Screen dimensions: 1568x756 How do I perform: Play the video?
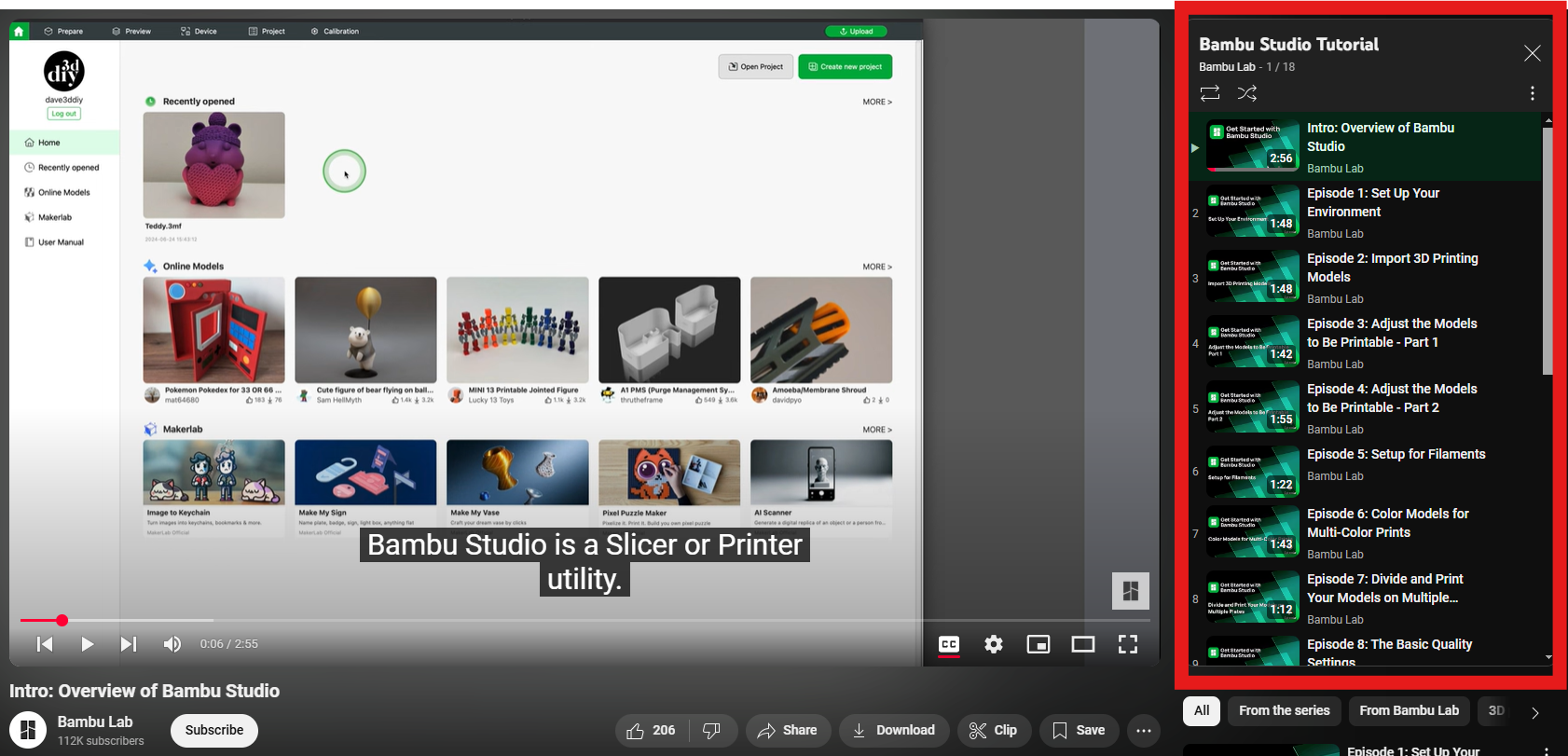pos(87,644)
